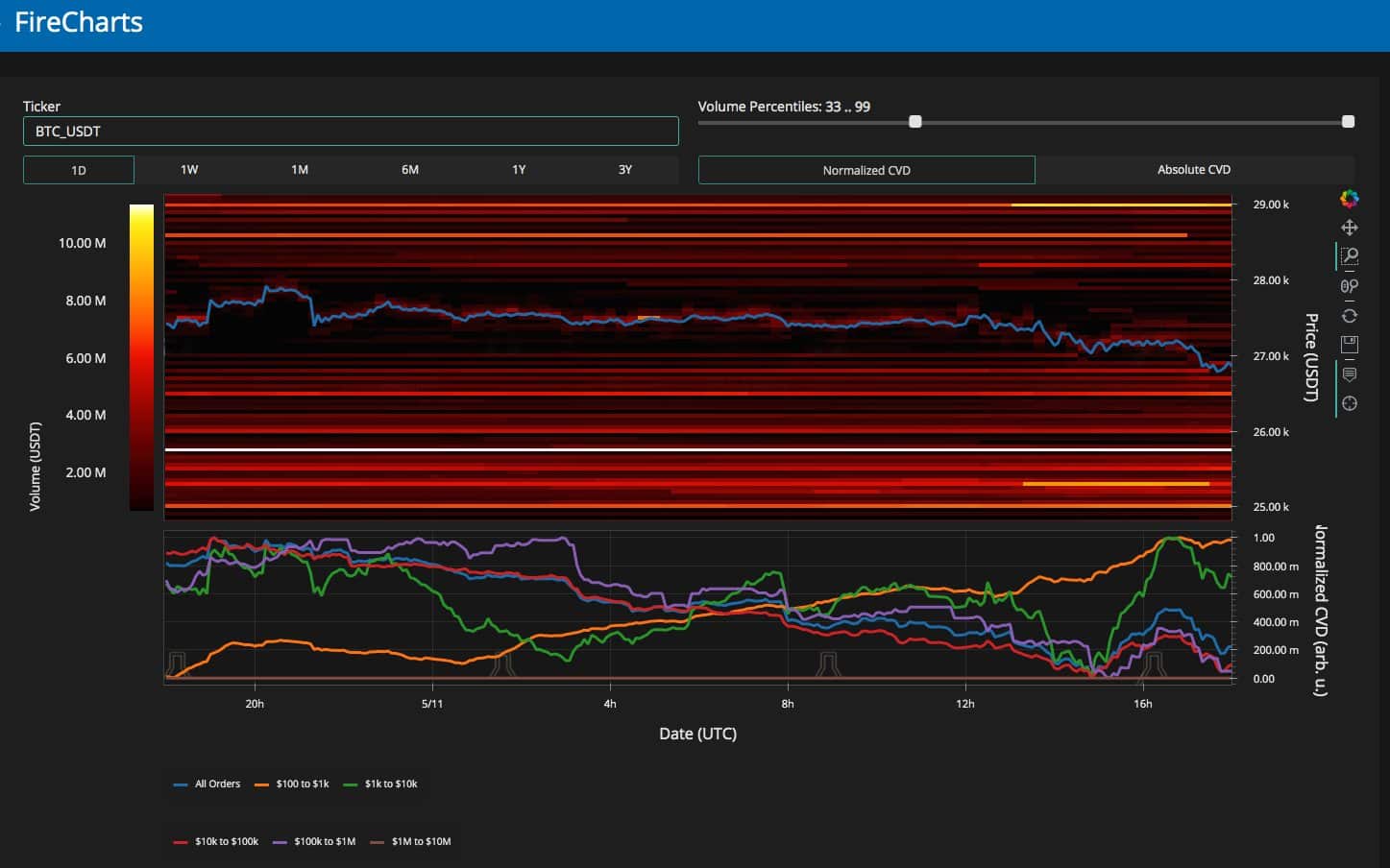
Task: Select the Pan tool in chart toolbar
Action: click(1350, 228)
